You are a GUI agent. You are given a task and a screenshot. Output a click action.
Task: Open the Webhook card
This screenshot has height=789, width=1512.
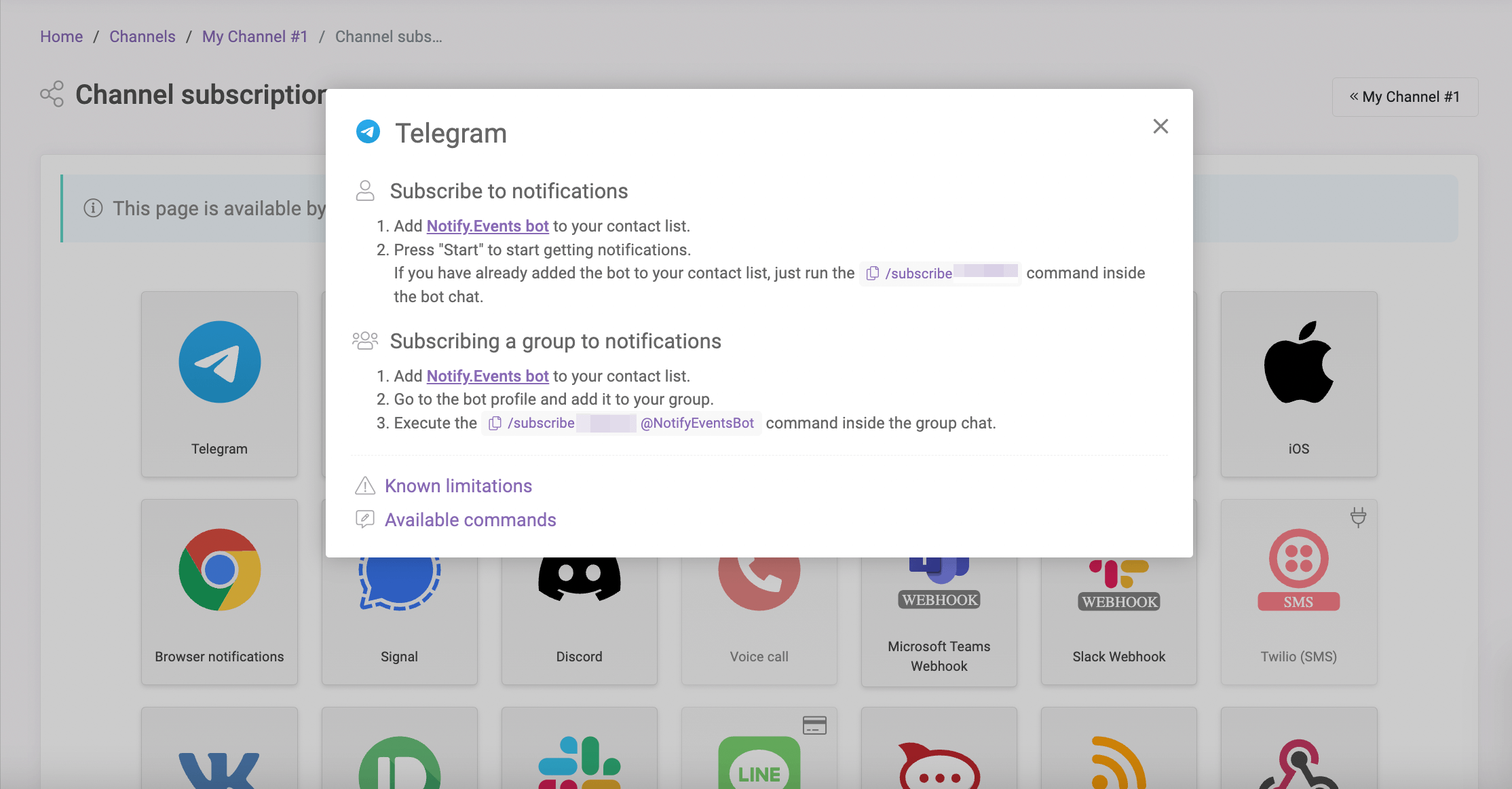point(1299,748)
